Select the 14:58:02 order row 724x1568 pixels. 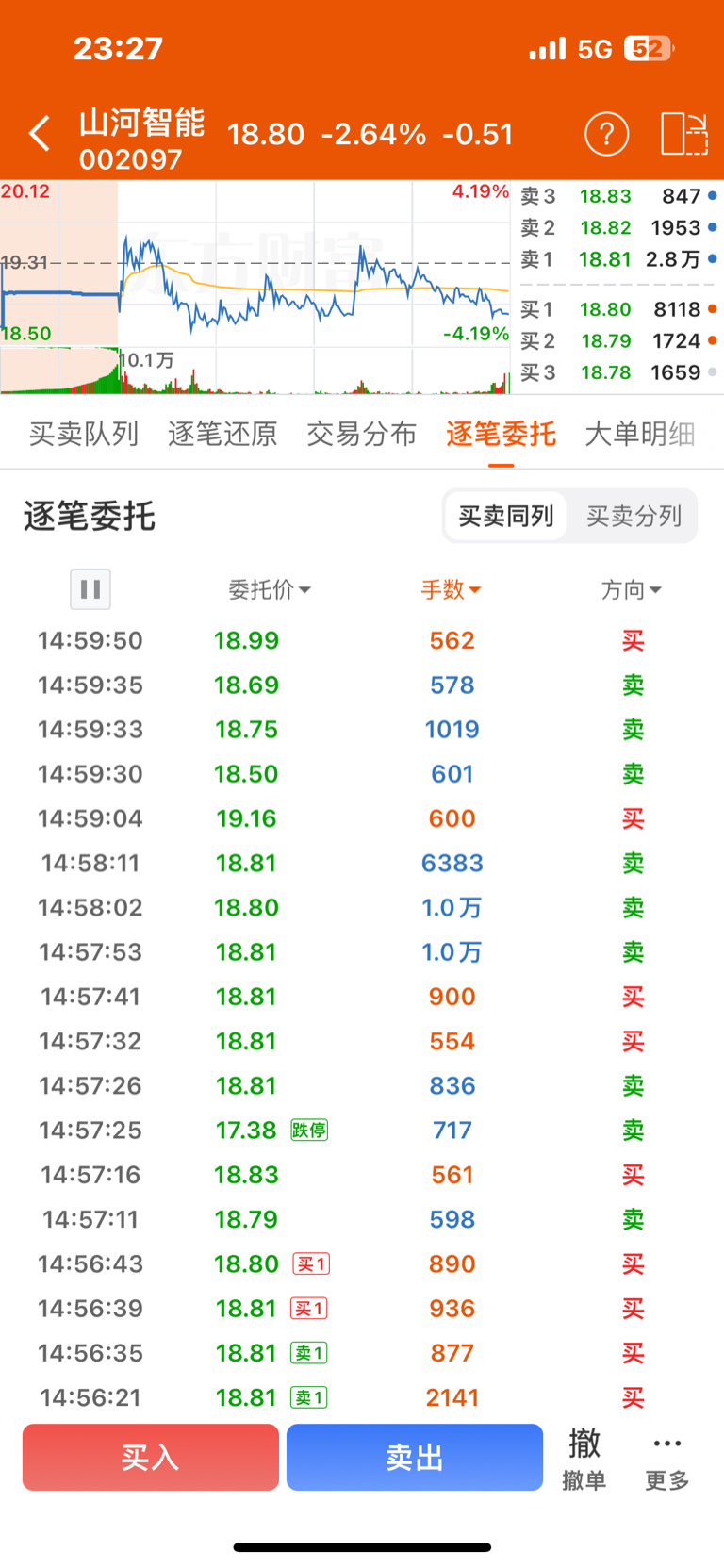pos(362,907)
